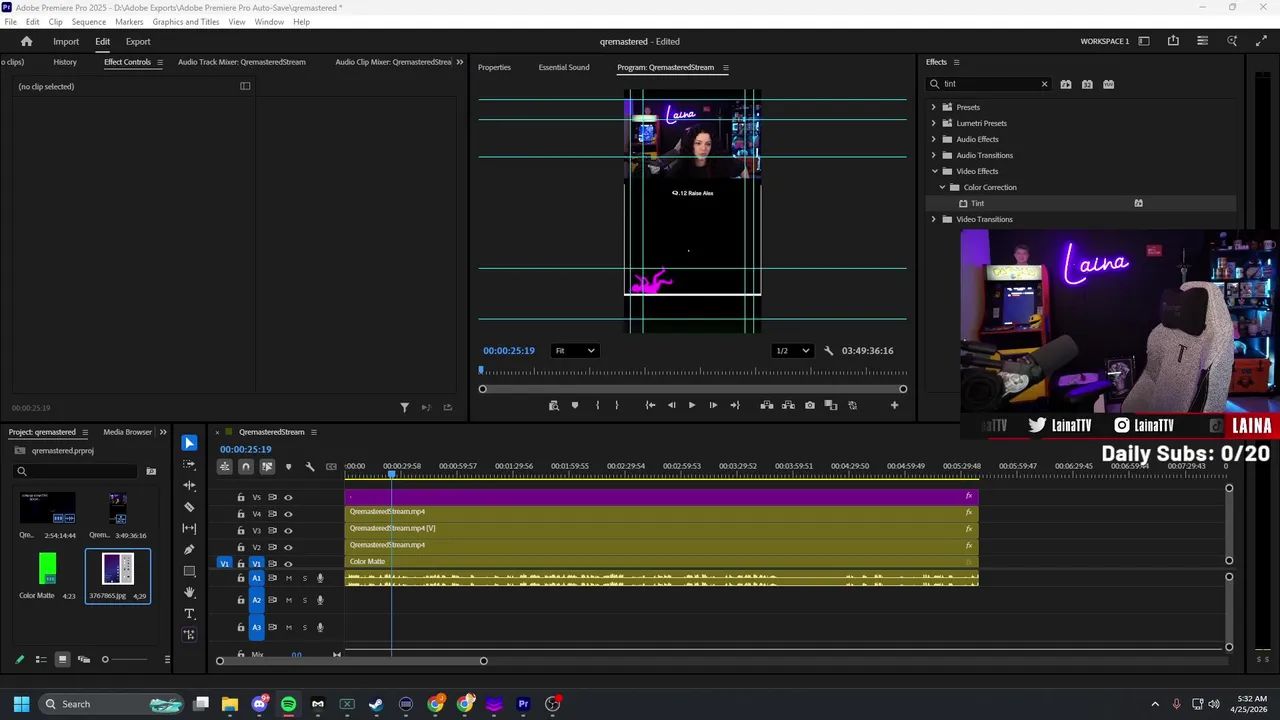
Task: Switch to the Import workspace
Action: 66,41
